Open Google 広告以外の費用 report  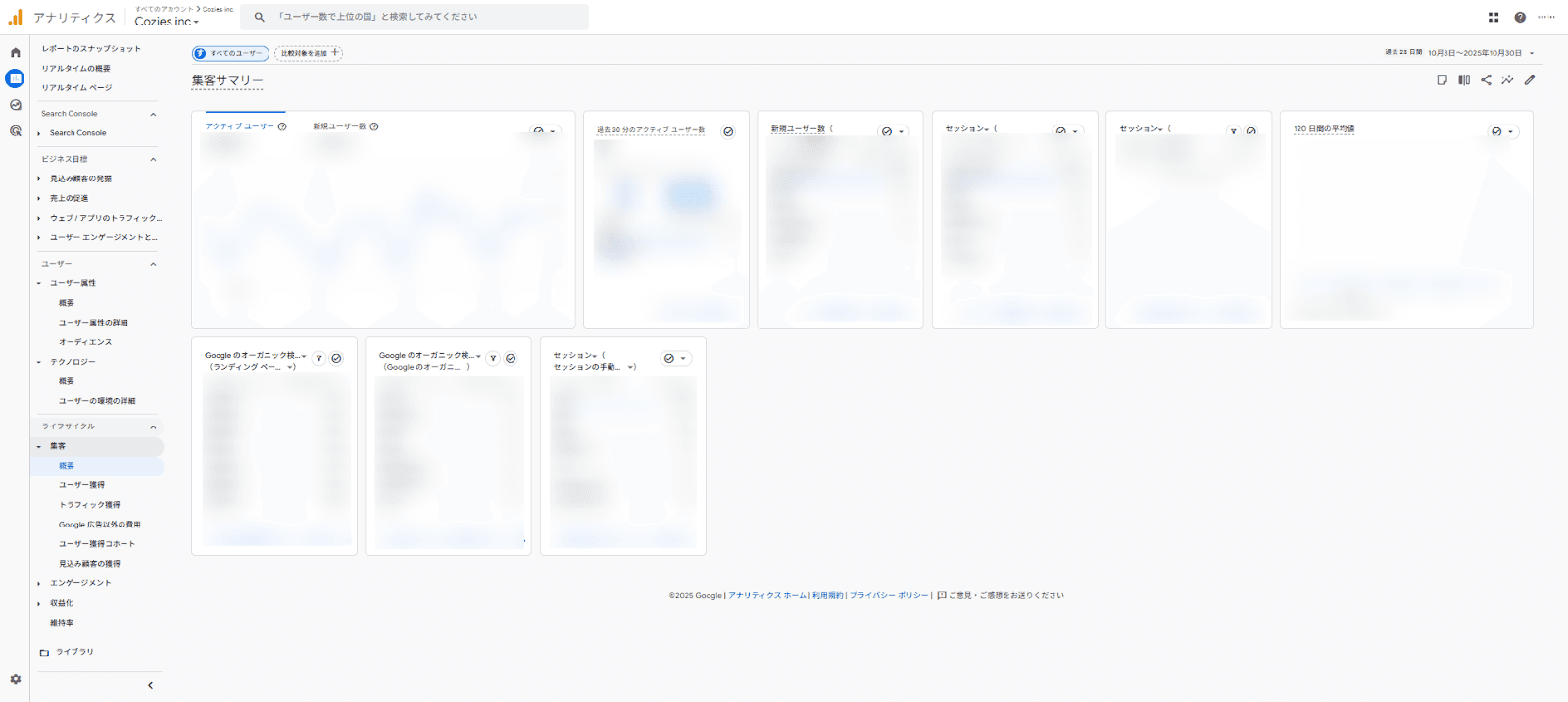[x=99, y=525]
